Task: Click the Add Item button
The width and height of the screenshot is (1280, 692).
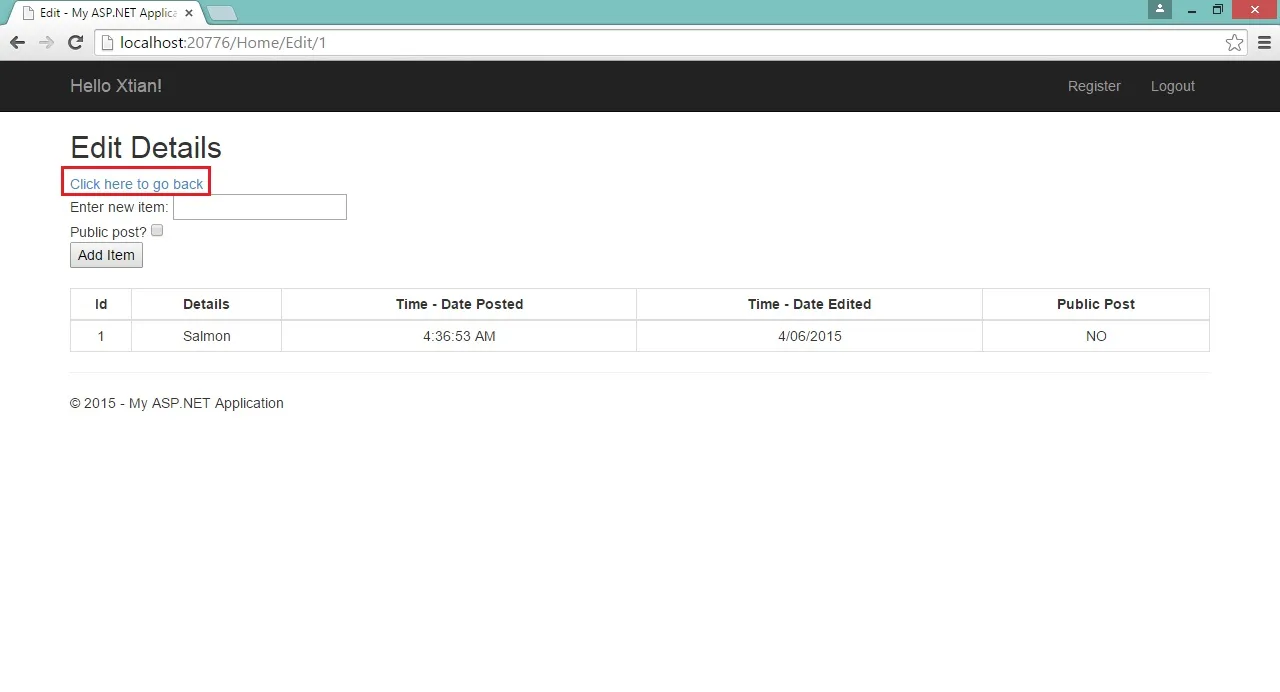Action: [106, 255]
